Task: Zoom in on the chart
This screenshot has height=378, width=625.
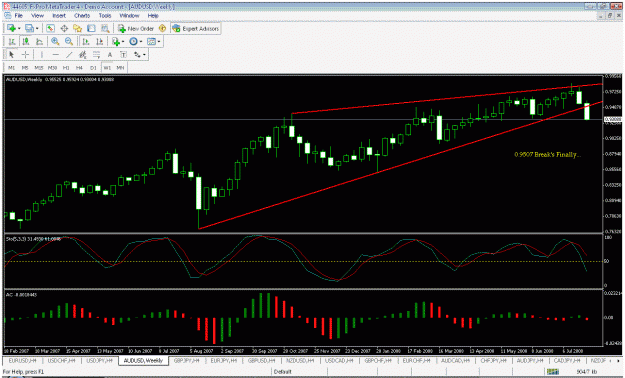Action: [x=55, y=41]
